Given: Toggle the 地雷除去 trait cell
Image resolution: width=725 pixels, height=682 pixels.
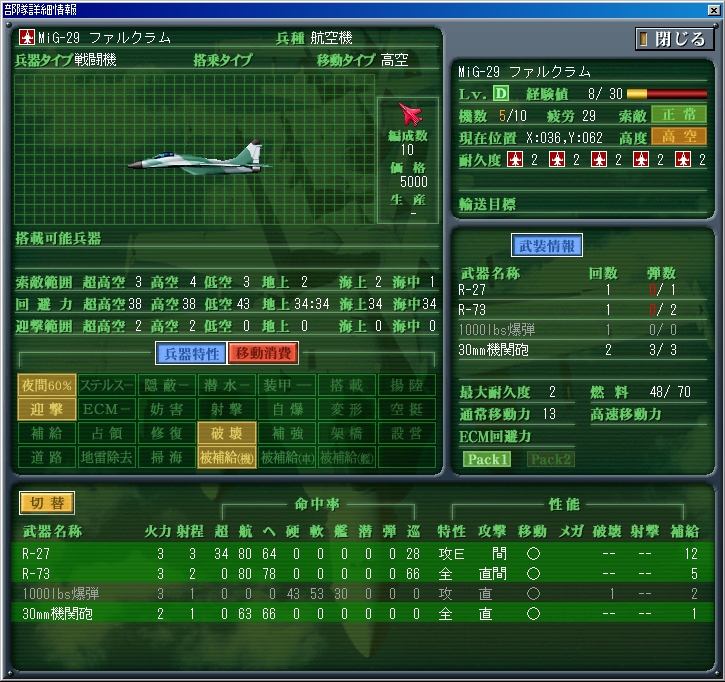Looking at the screenshot, I should click(x=107, y=457).
